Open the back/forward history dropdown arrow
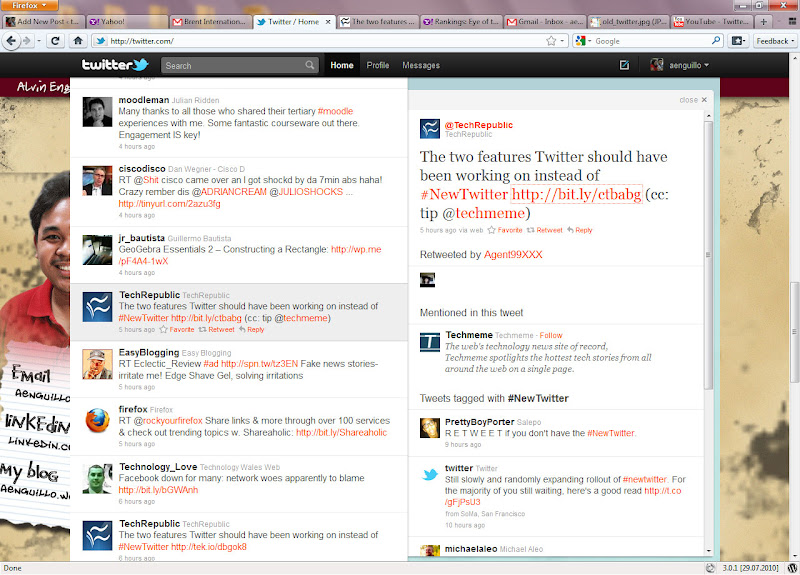Viewport: 800px width, 575px height. (x=39, y=41)
